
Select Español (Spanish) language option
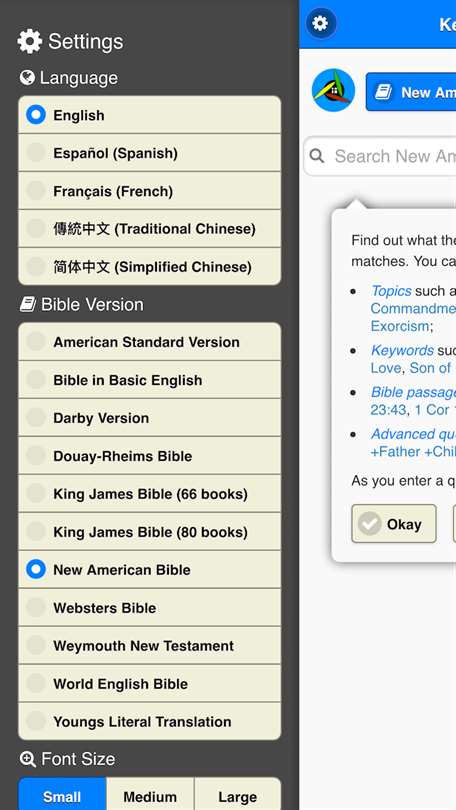[x=150, y=153]
